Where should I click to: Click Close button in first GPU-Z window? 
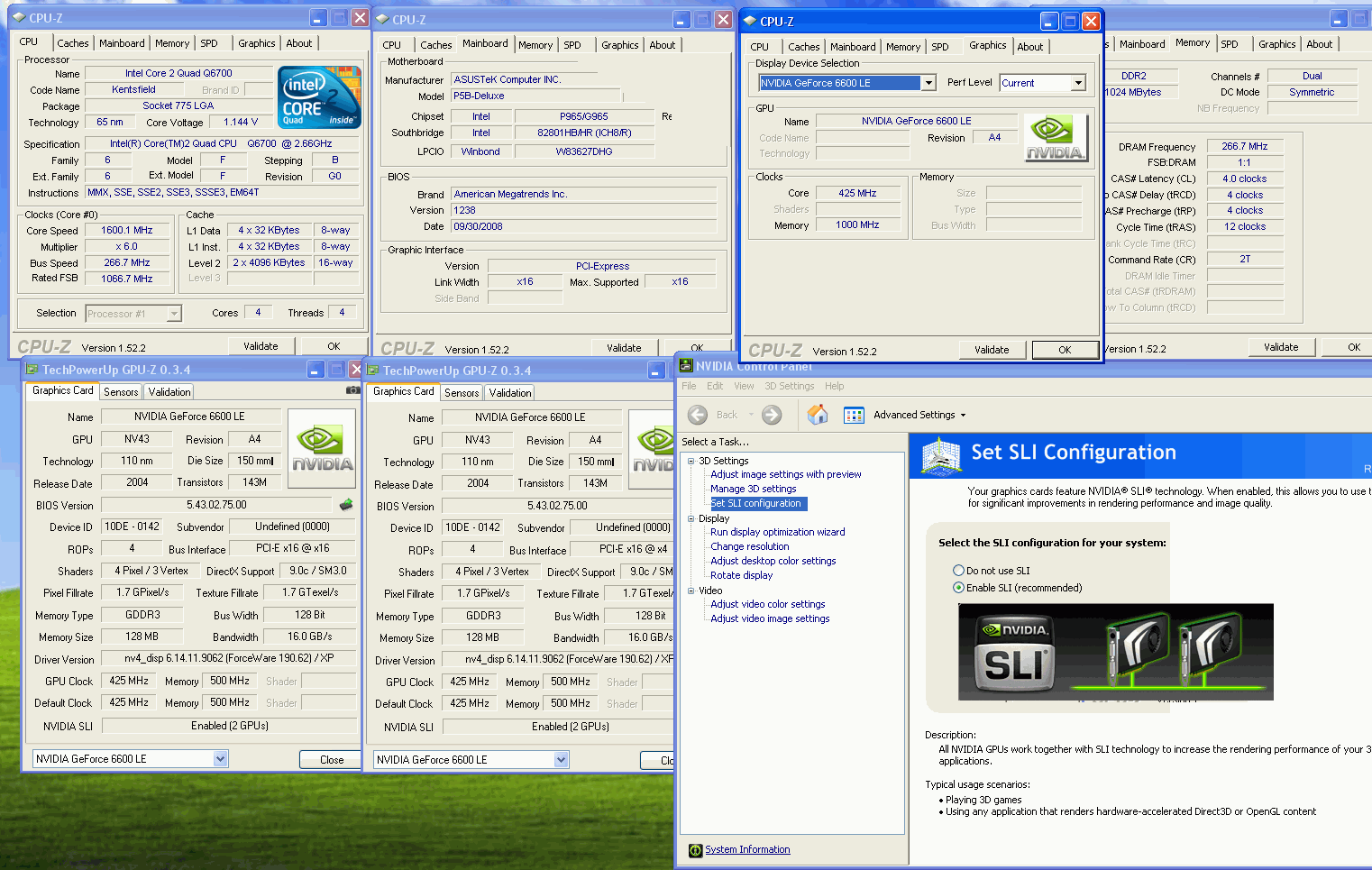[x=332, y=760]
